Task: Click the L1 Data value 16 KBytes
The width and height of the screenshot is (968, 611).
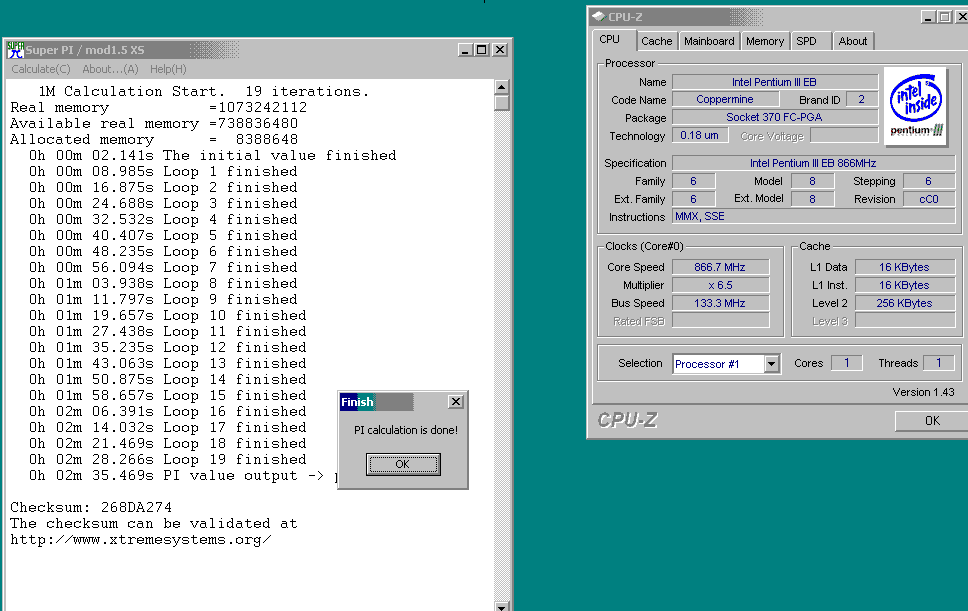Action: [904, 267]
